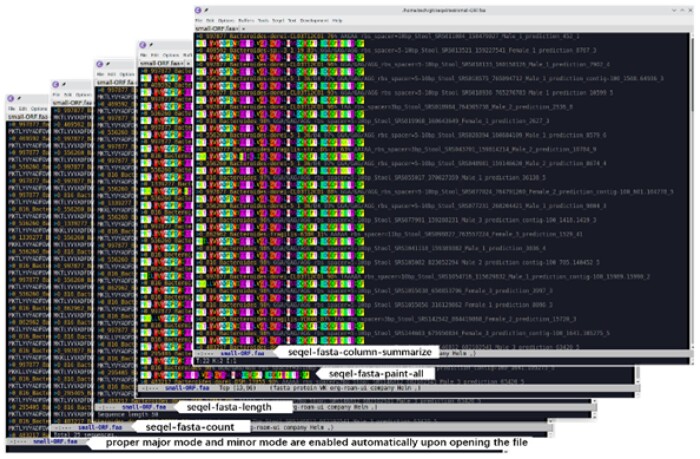Click the Emacs icon of the paint-all window
This screenshot has width=700, height=459.
pyautogui.click(x=143, y=45)
